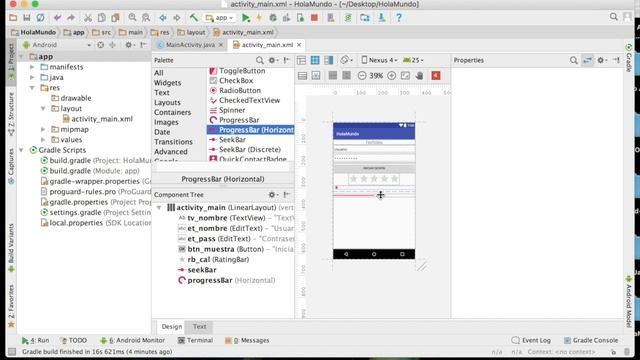Open the Terminal tool window
640x360 pixels.
[x=196, y=340]
